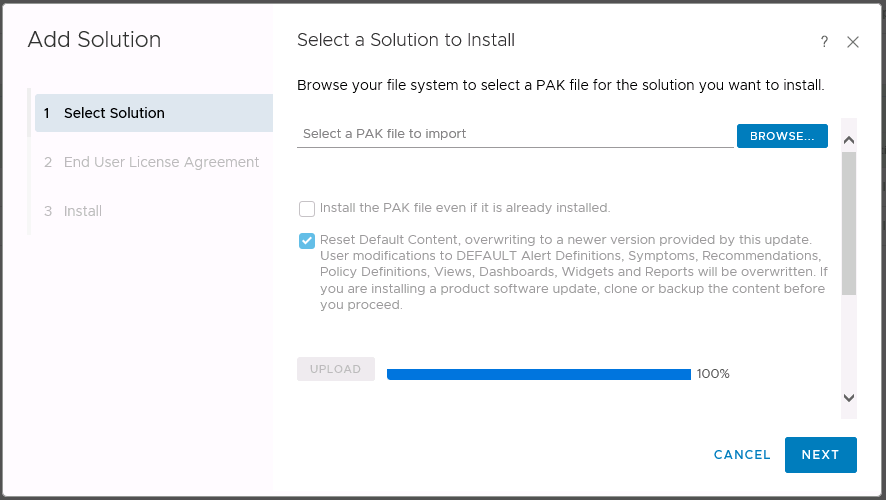Go to End User License Agreement step
886x500 pixels.
161,162
